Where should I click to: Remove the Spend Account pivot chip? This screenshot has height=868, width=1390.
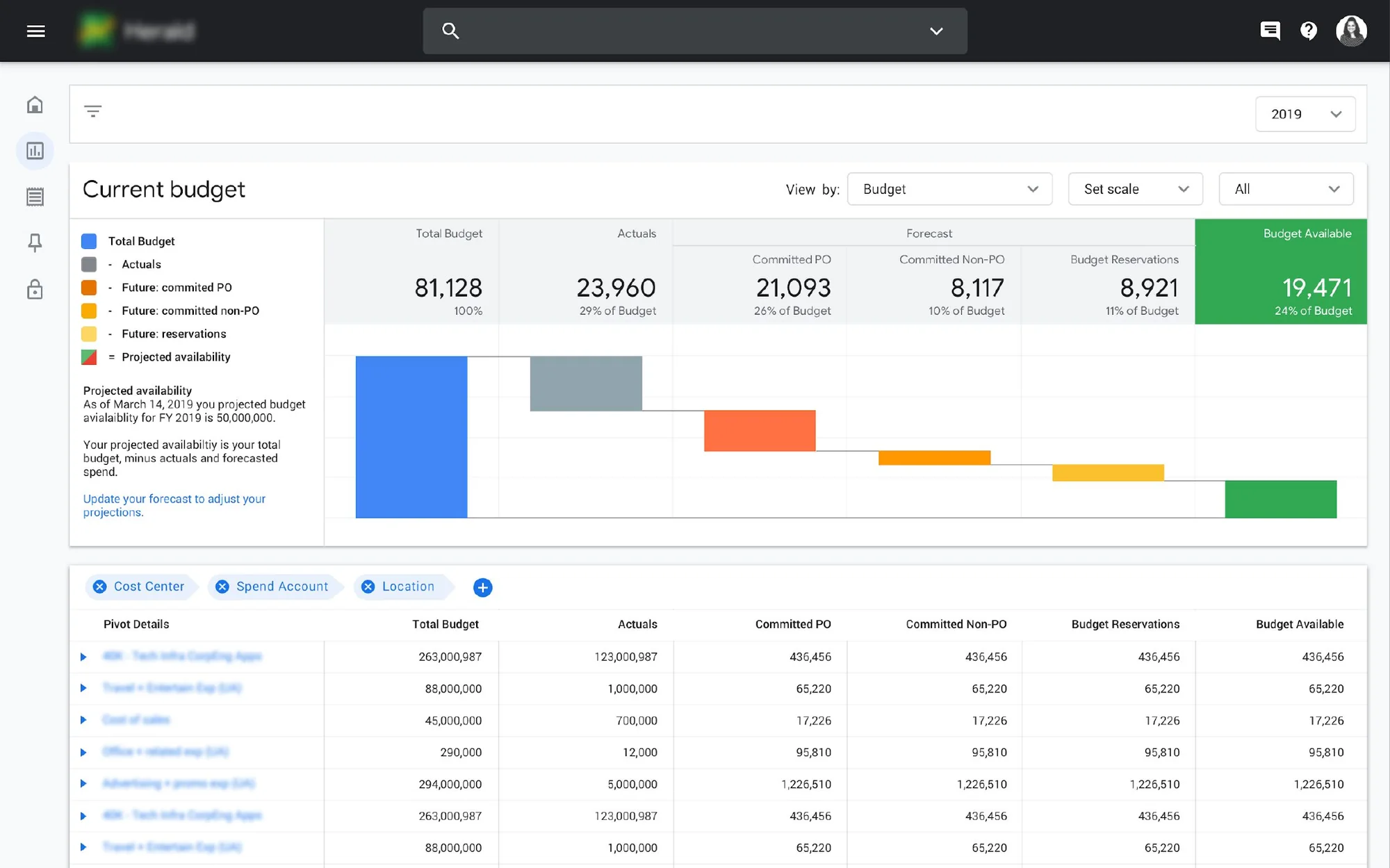222,587
